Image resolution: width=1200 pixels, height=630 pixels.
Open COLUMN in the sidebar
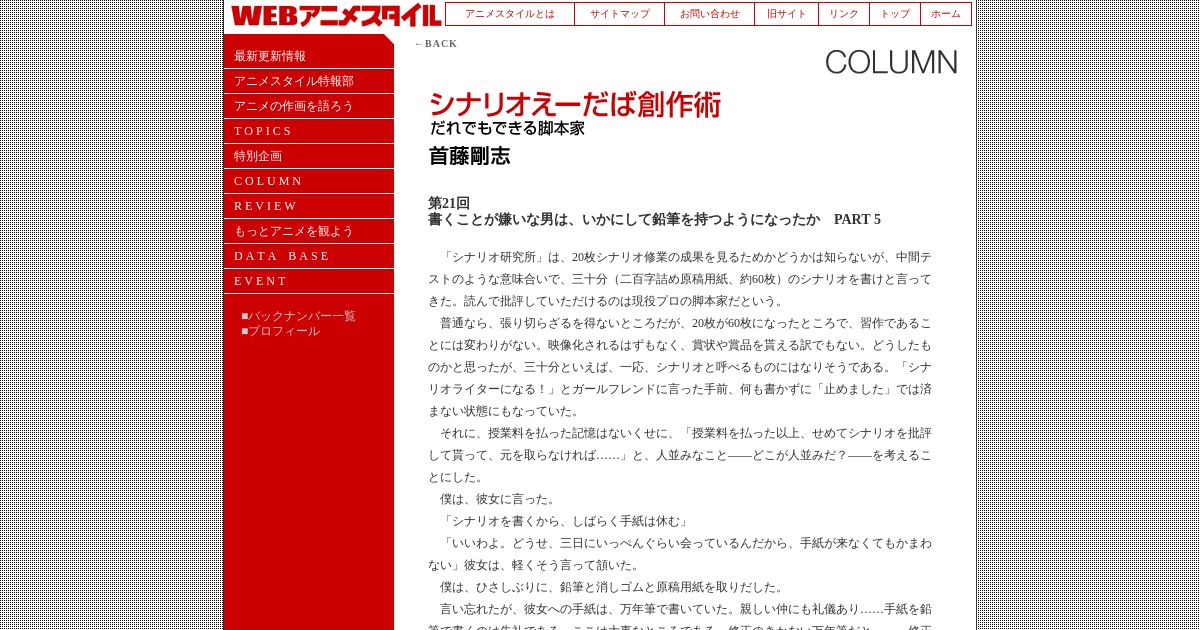click(309, 181)
